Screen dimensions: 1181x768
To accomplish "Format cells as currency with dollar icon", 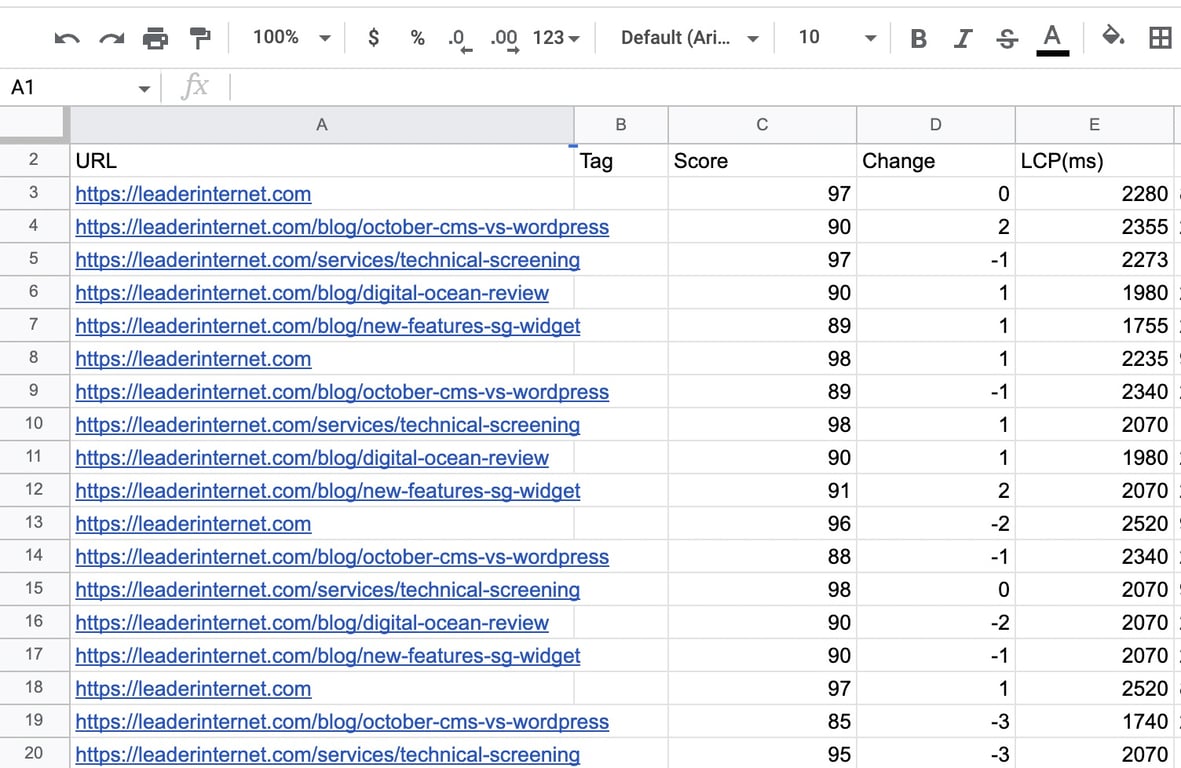I will [x=373, y=38].
